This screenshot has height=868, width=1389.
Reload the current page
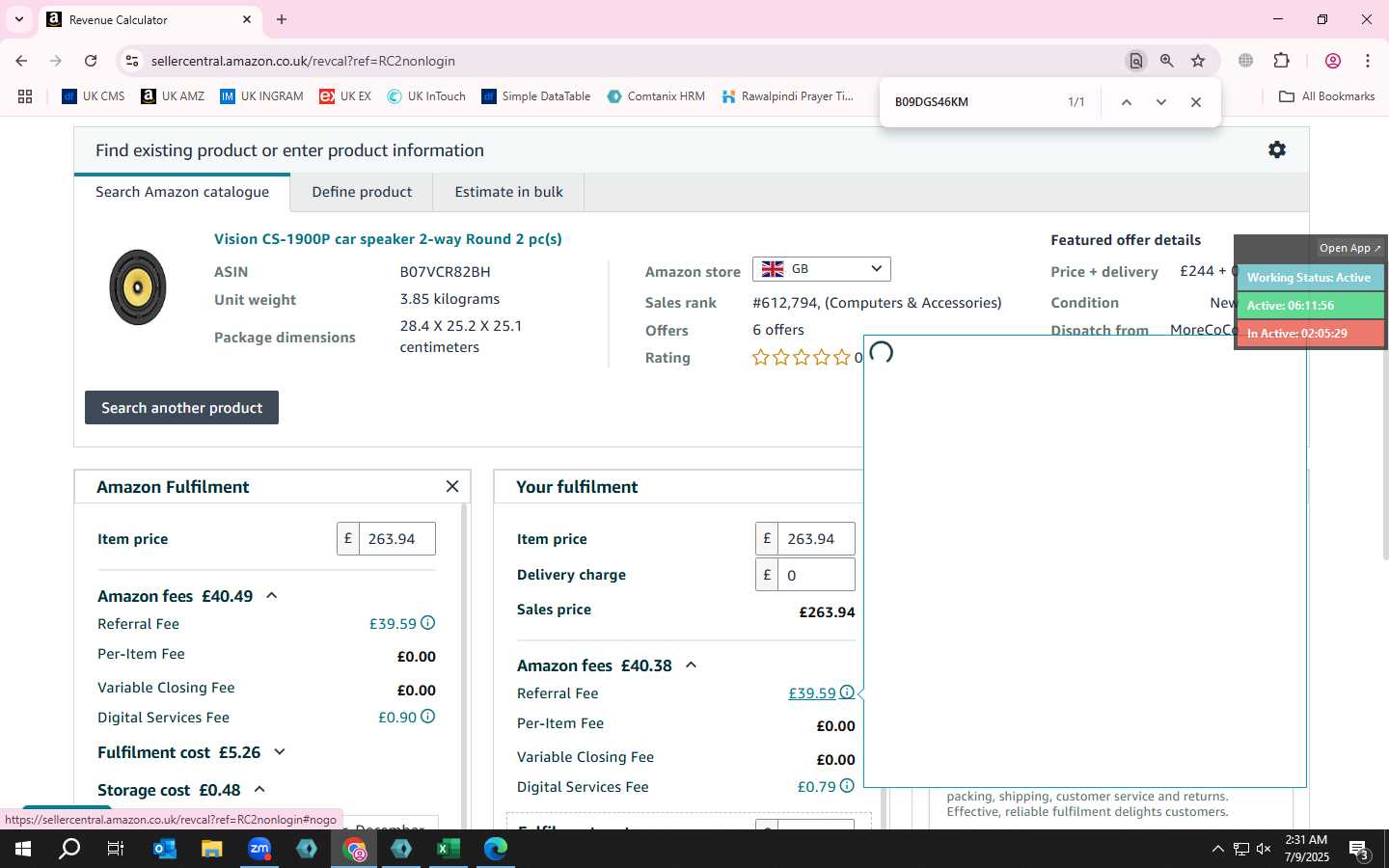coord(91,61)
